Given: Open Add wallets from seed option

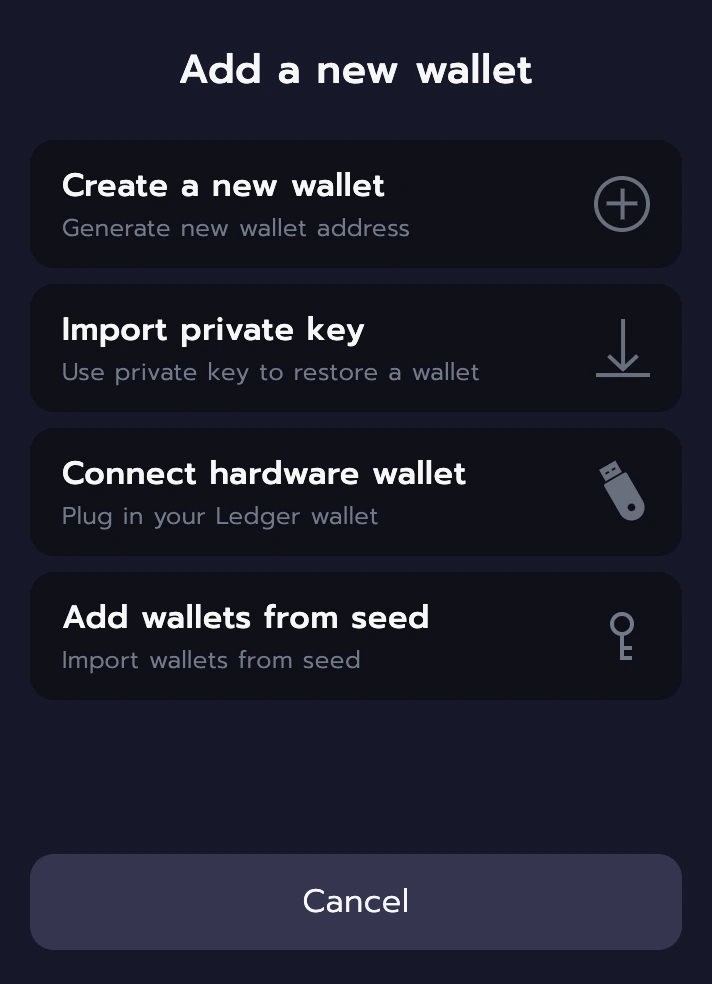Looking at the screenshot, I should (x=356, y=635).
